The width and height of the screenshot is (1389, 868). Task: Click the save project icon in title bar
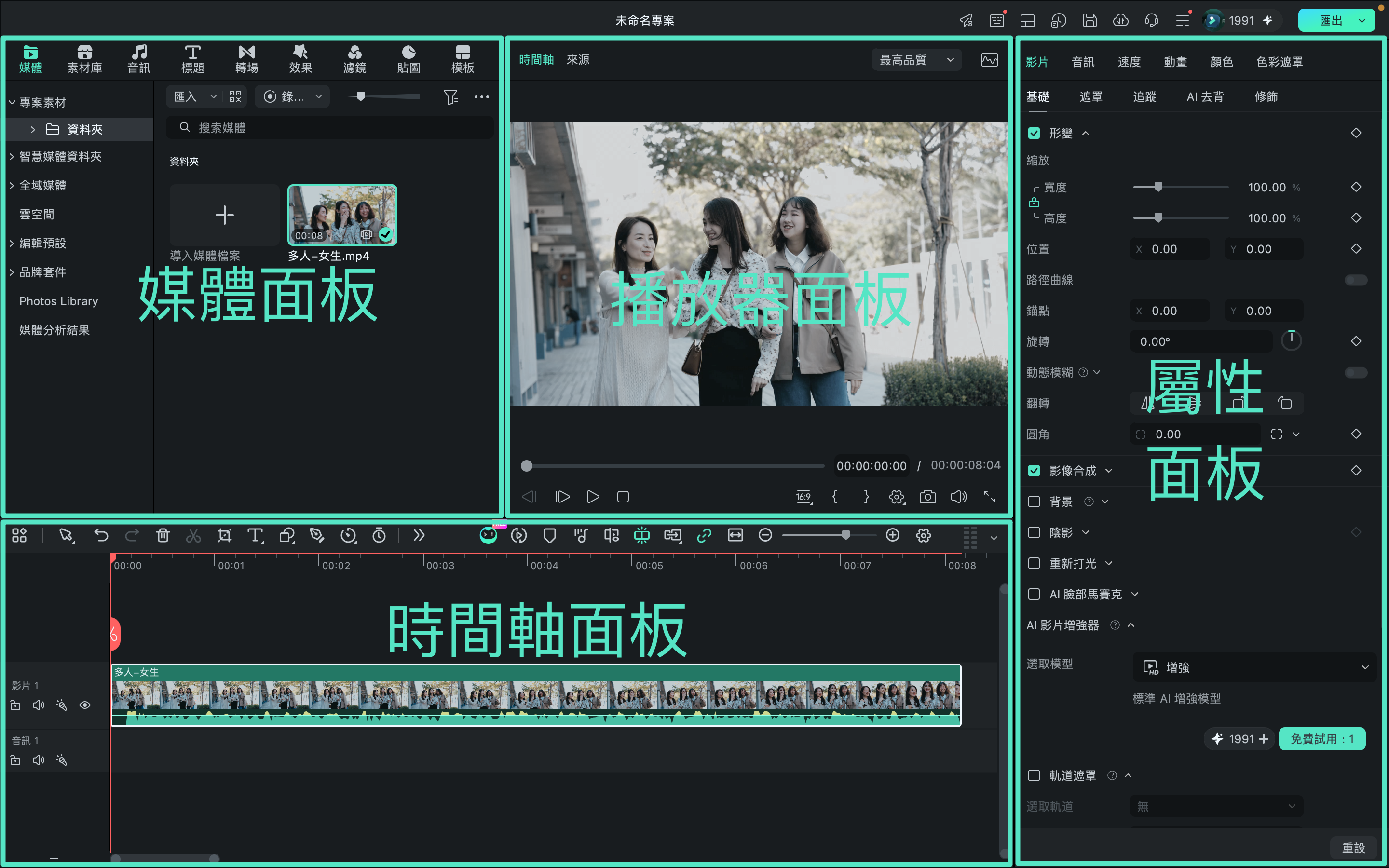pyautogui.click(x=1089, y=21)
